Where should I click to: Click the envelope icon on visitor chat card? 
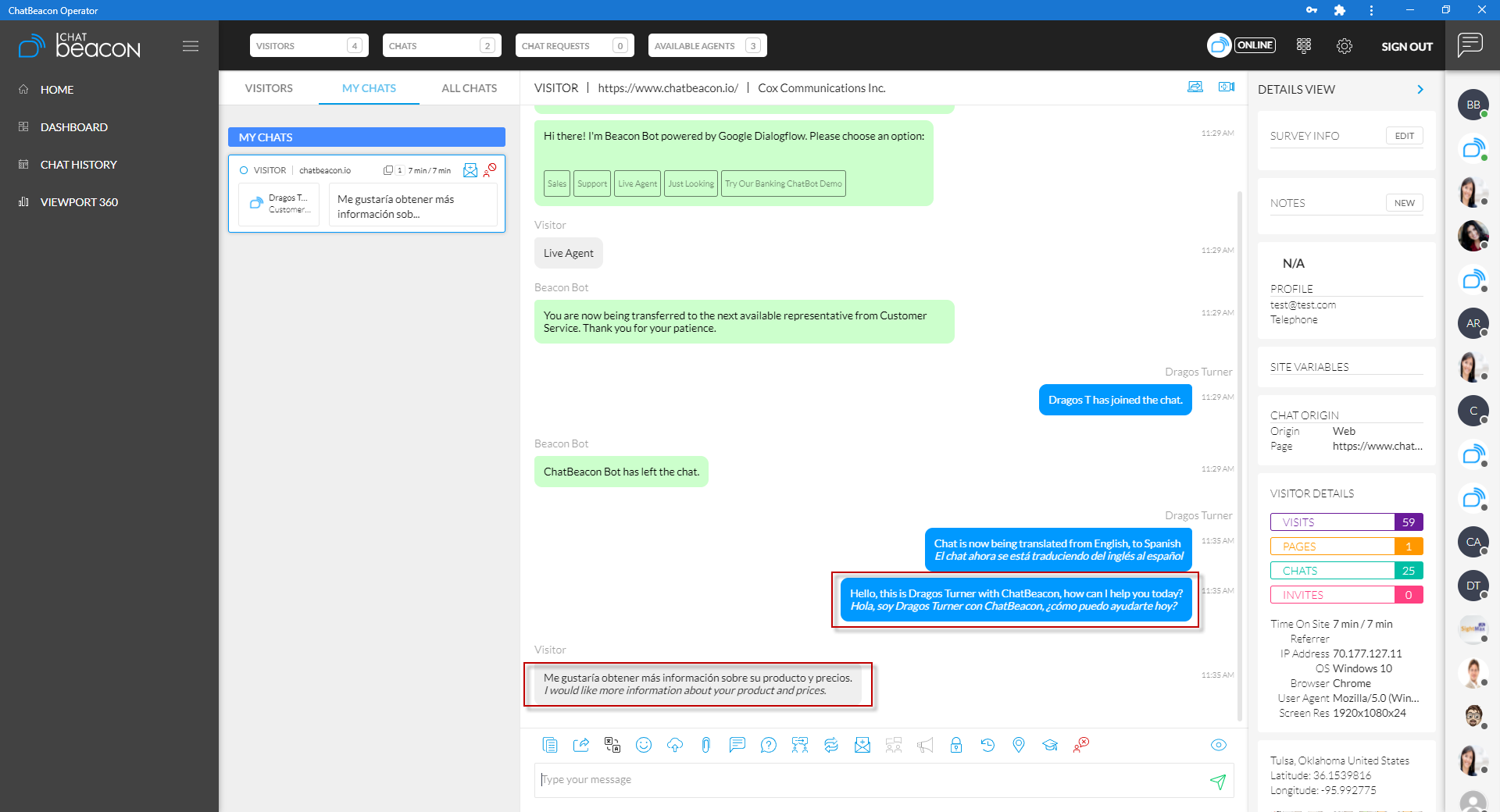[x=470, y=170]
